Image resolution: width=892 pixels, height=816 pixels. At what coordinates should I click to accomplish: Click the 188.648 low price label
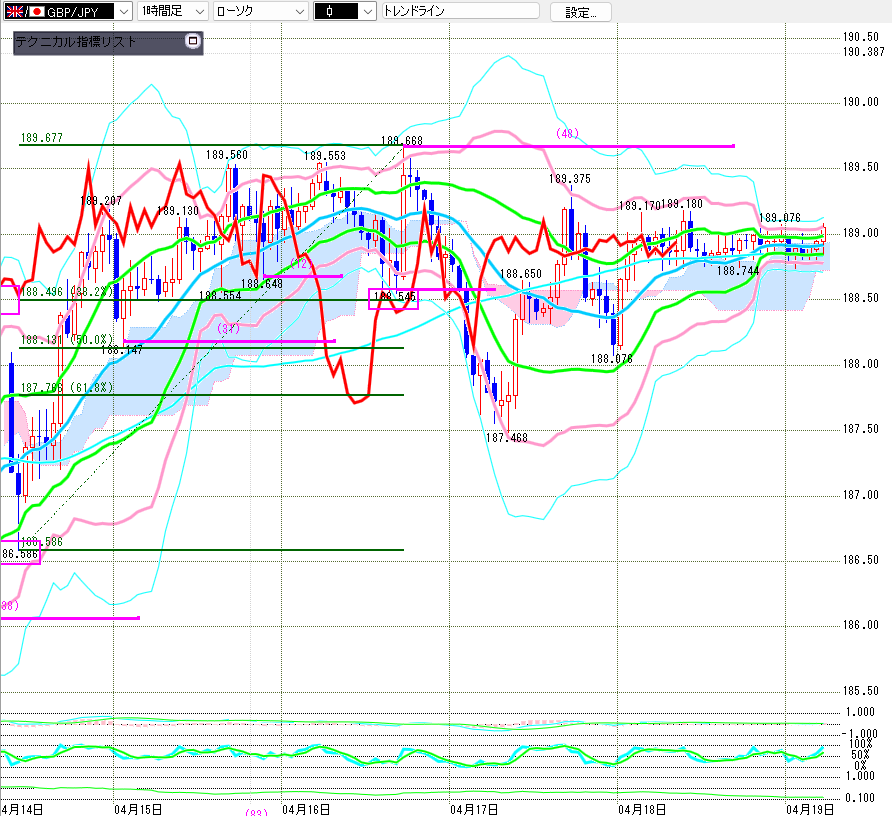pyautogui.click(x=262, y=283)
